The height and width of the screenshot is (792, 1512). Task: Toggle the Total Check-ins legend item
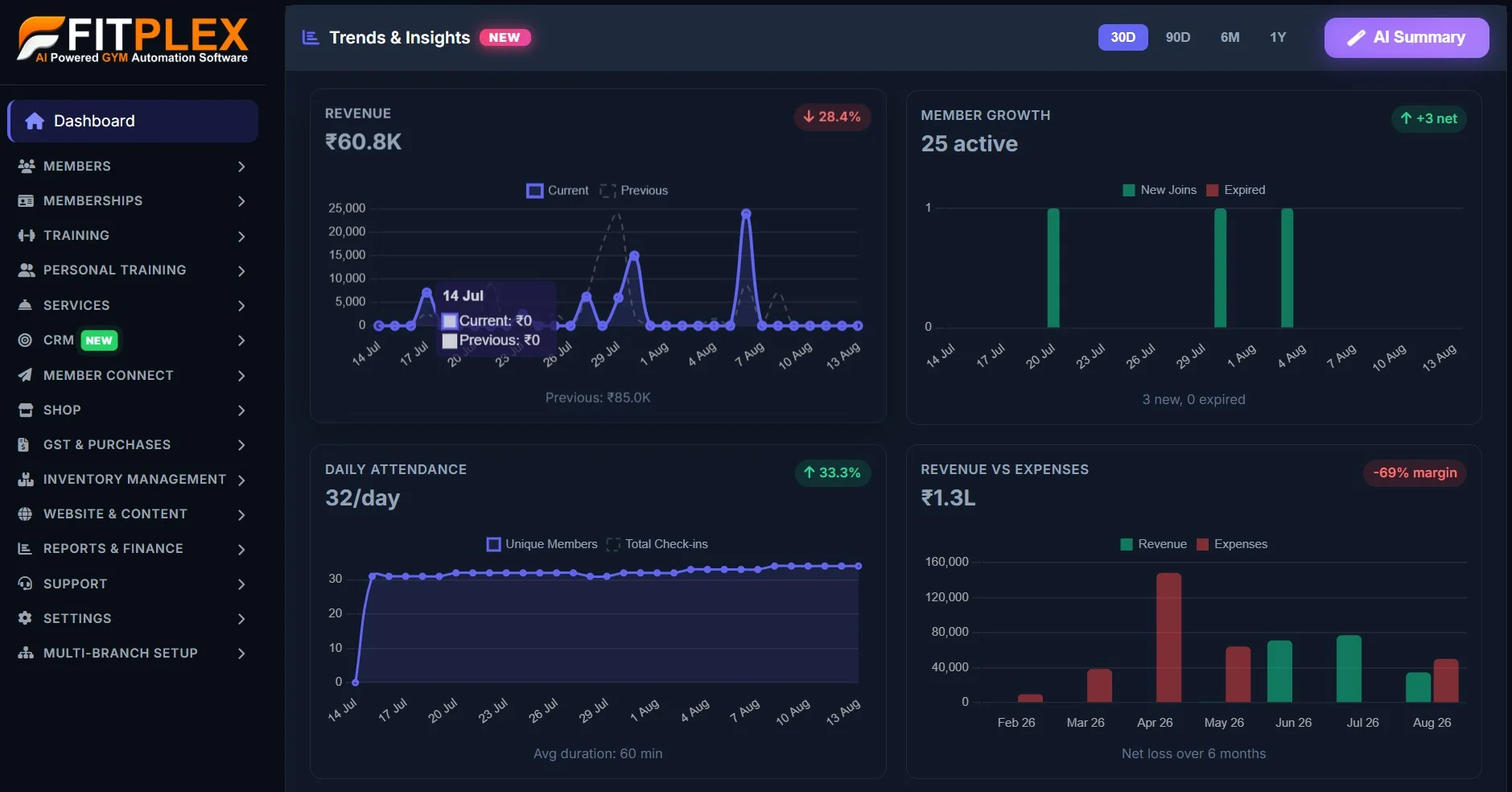pyautogui.click(x=657, y=544)
